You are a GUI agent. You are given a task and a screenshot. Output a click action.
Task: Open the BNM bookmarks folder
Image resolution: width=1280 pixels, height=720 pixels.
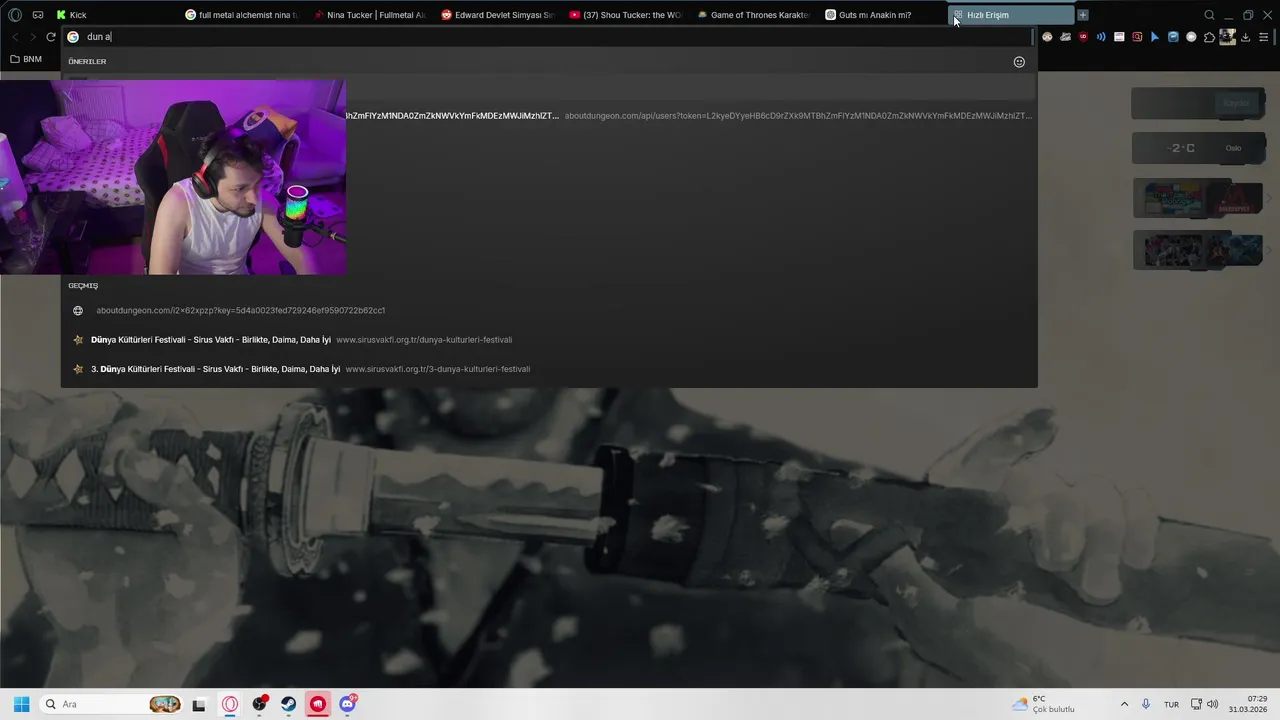click(26, 59)
